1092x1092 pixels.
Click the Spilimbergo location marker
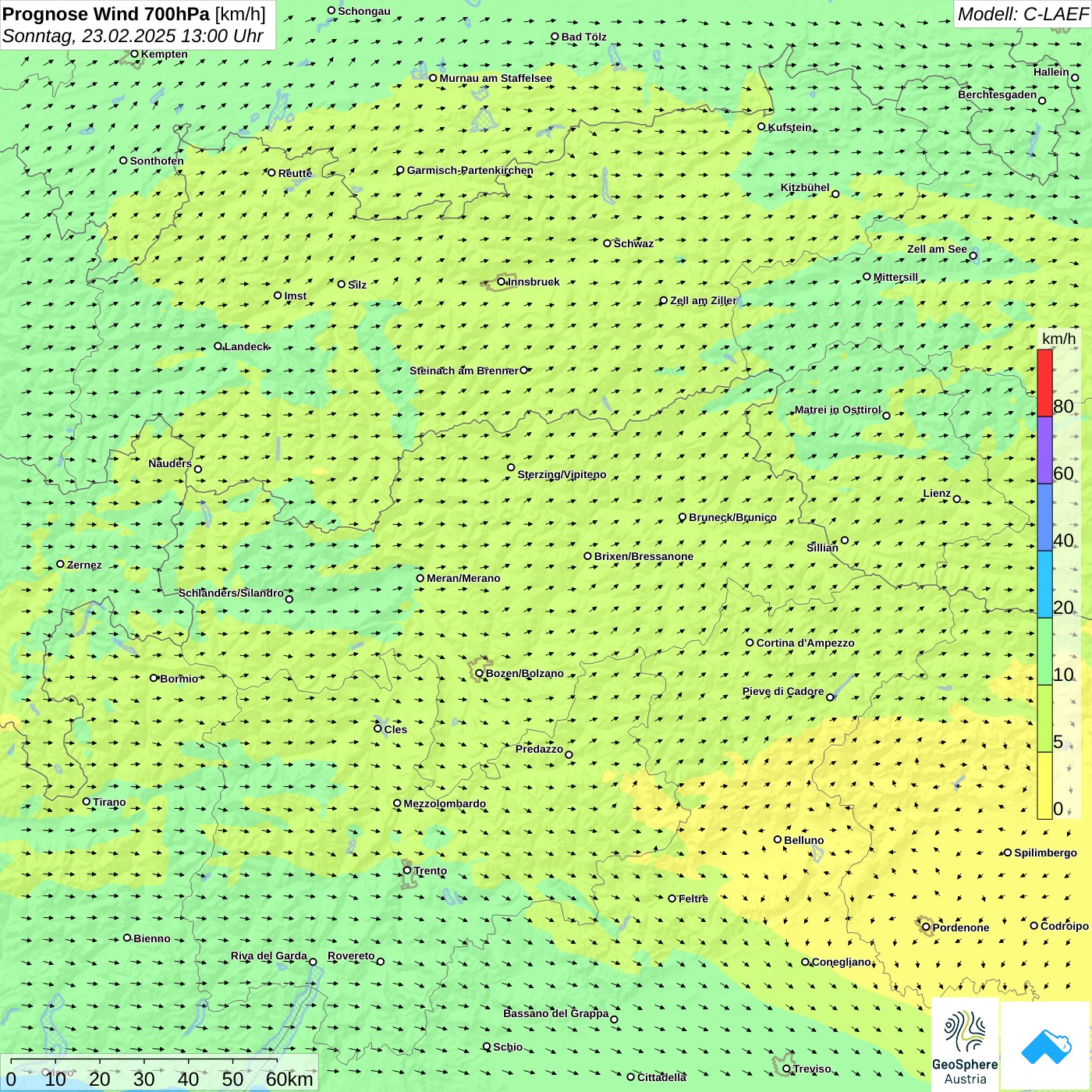coord(1008,853)
